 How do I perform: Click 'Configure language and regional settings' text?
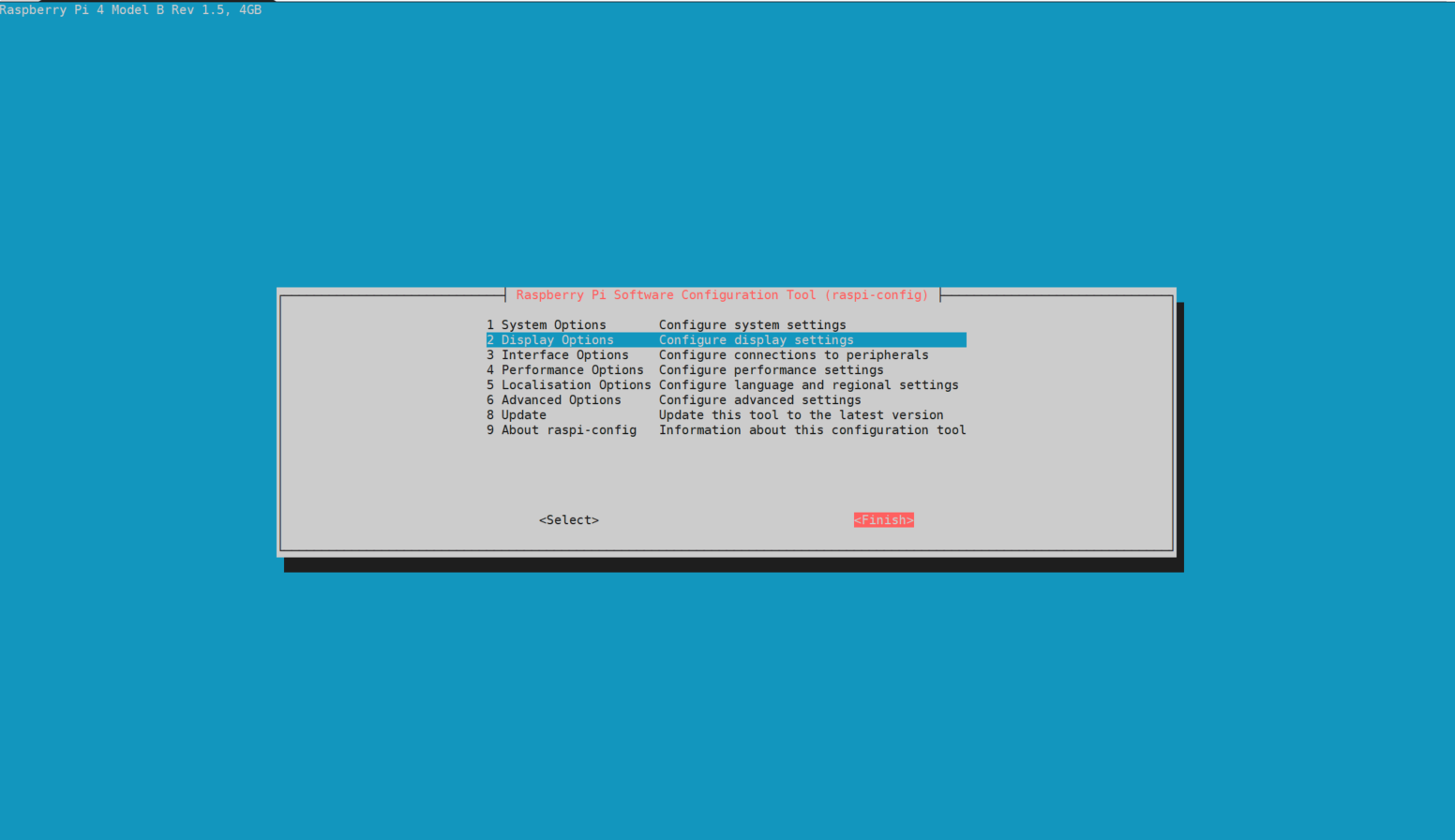point(809,385)
